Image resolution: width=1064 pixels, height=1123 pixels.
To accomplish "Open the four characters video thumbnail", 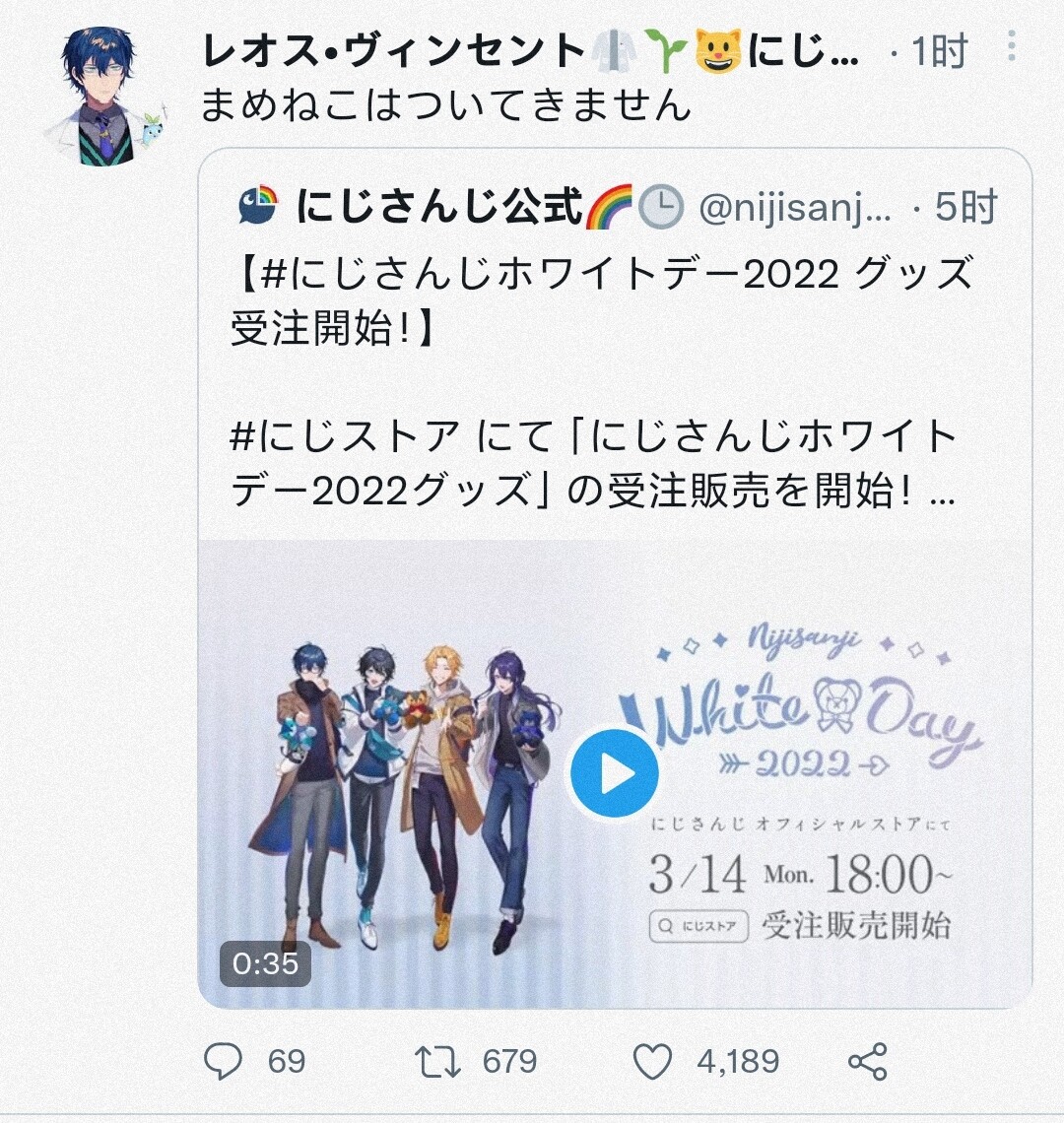I will pyautogui.click(x=615, y=774).
